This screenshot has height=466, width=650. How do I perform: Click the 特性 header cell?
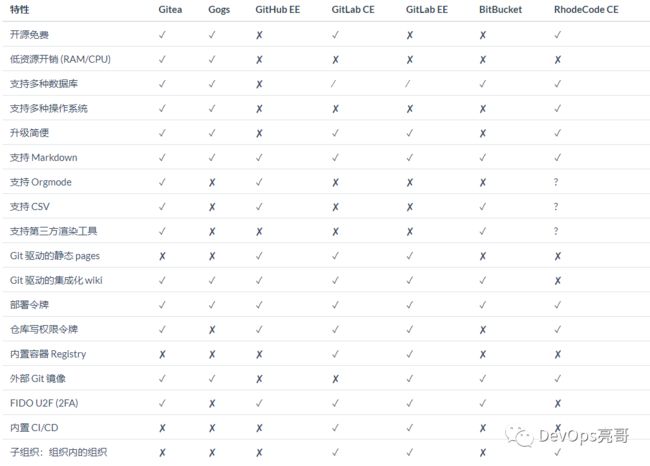[19, 10]
